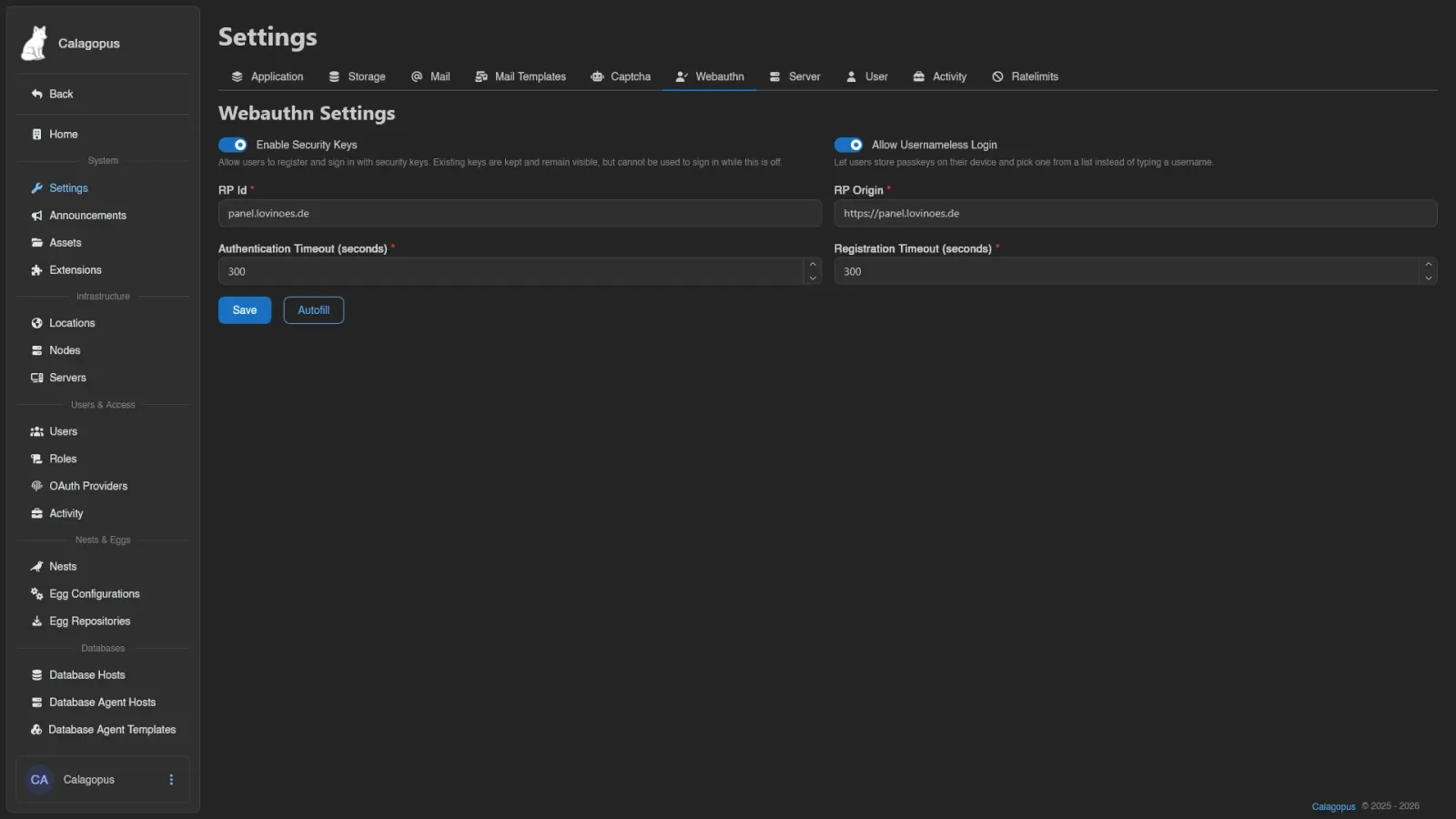Switch to the Mail Templates tab
The width and height of the screenshot is (1456, 819).
521,76
